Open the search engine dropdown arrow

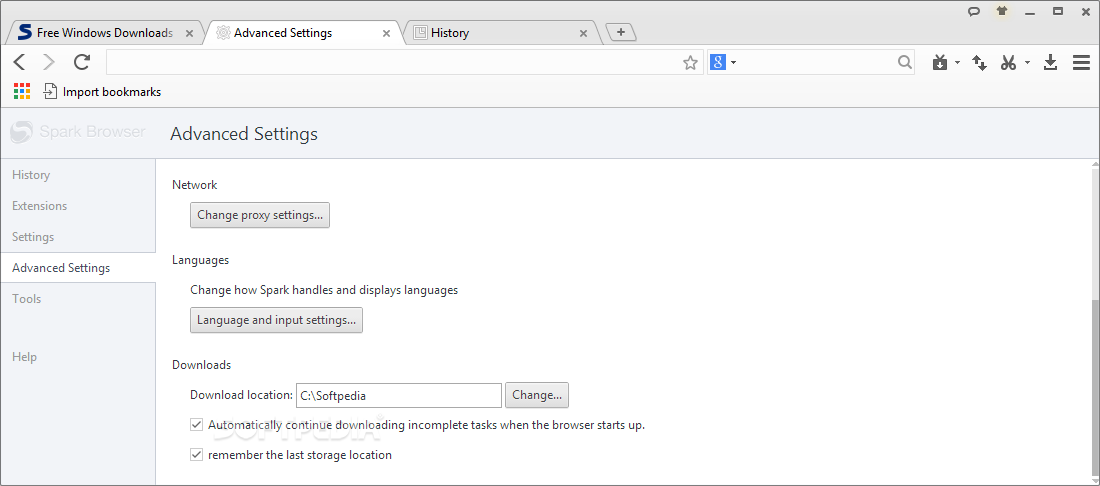733,63
